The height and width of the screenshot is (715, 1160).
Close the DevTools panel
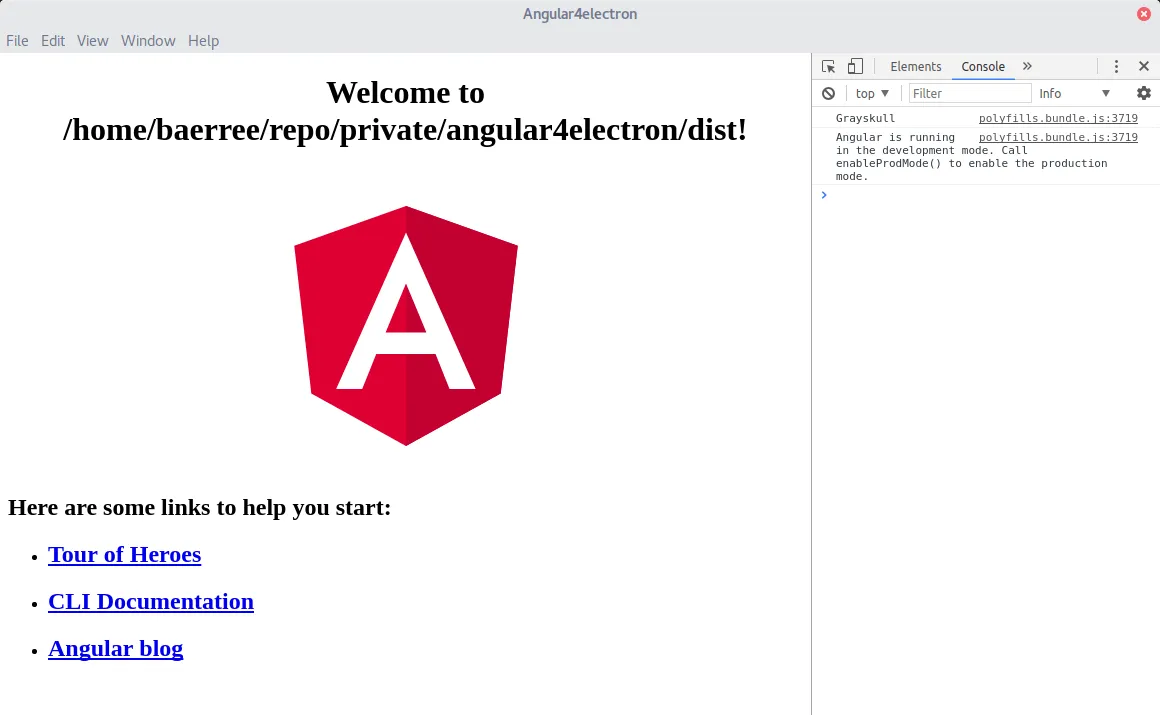[x=1143, y=66]
